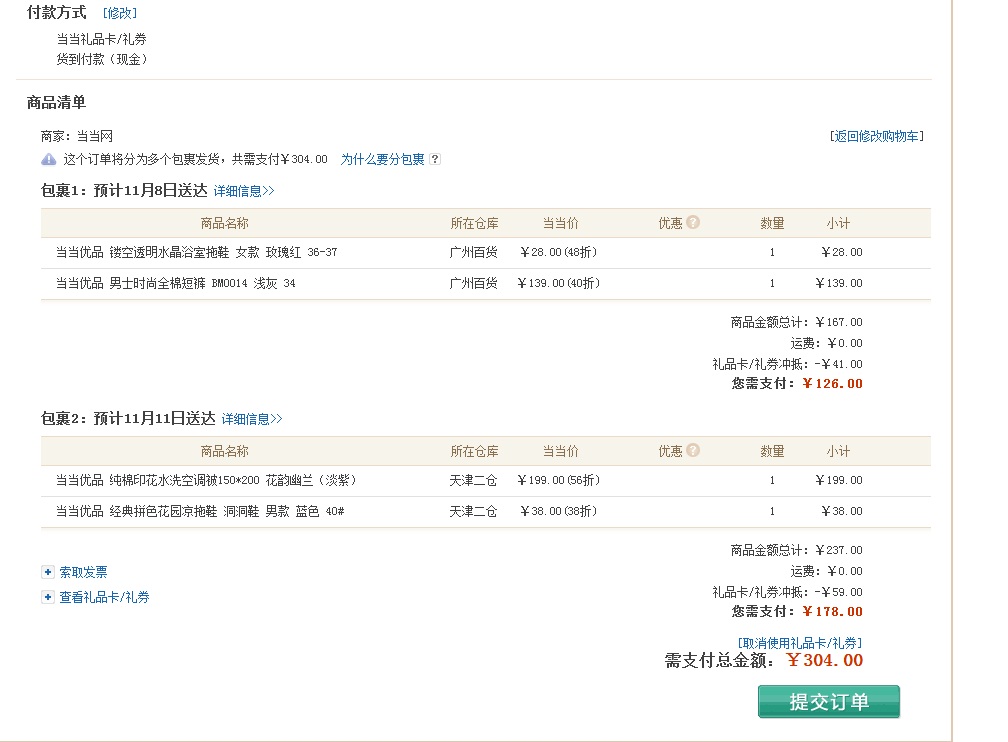
Task: Open the 查看礼品卡/礼券 text link
Action: pos(104,597)
